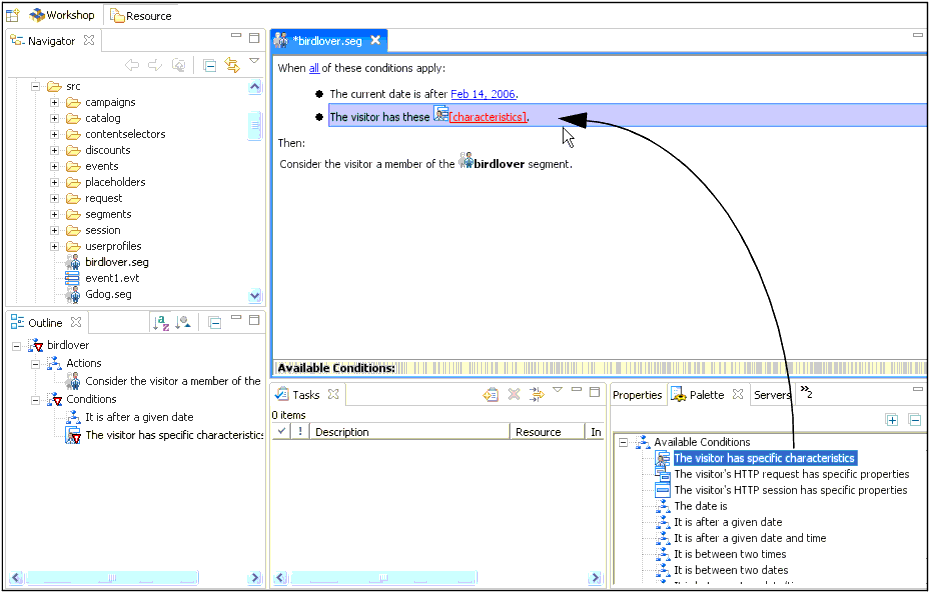
Task: Click the [characteristics] link
Action: tap(488, 117)
